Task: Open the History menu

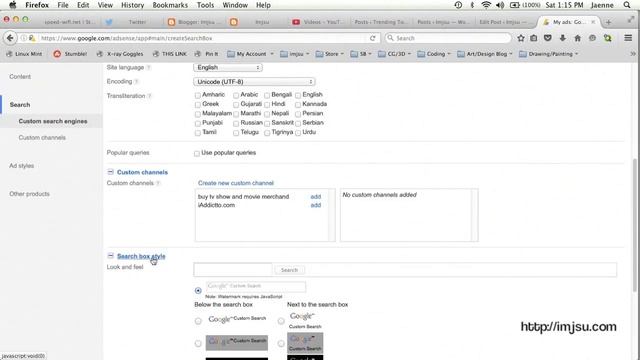Action: pyautogui.click(x=132, y=5)
